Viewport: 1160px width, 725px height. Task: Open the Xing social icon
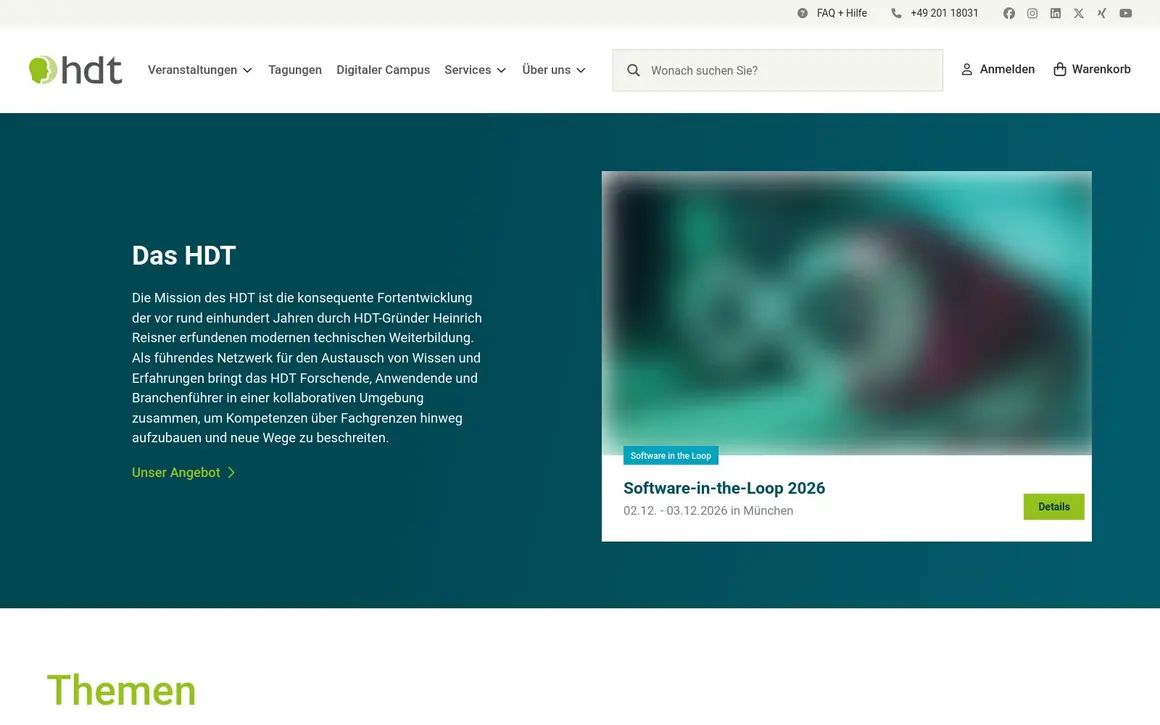click(x=1102, y=13)
